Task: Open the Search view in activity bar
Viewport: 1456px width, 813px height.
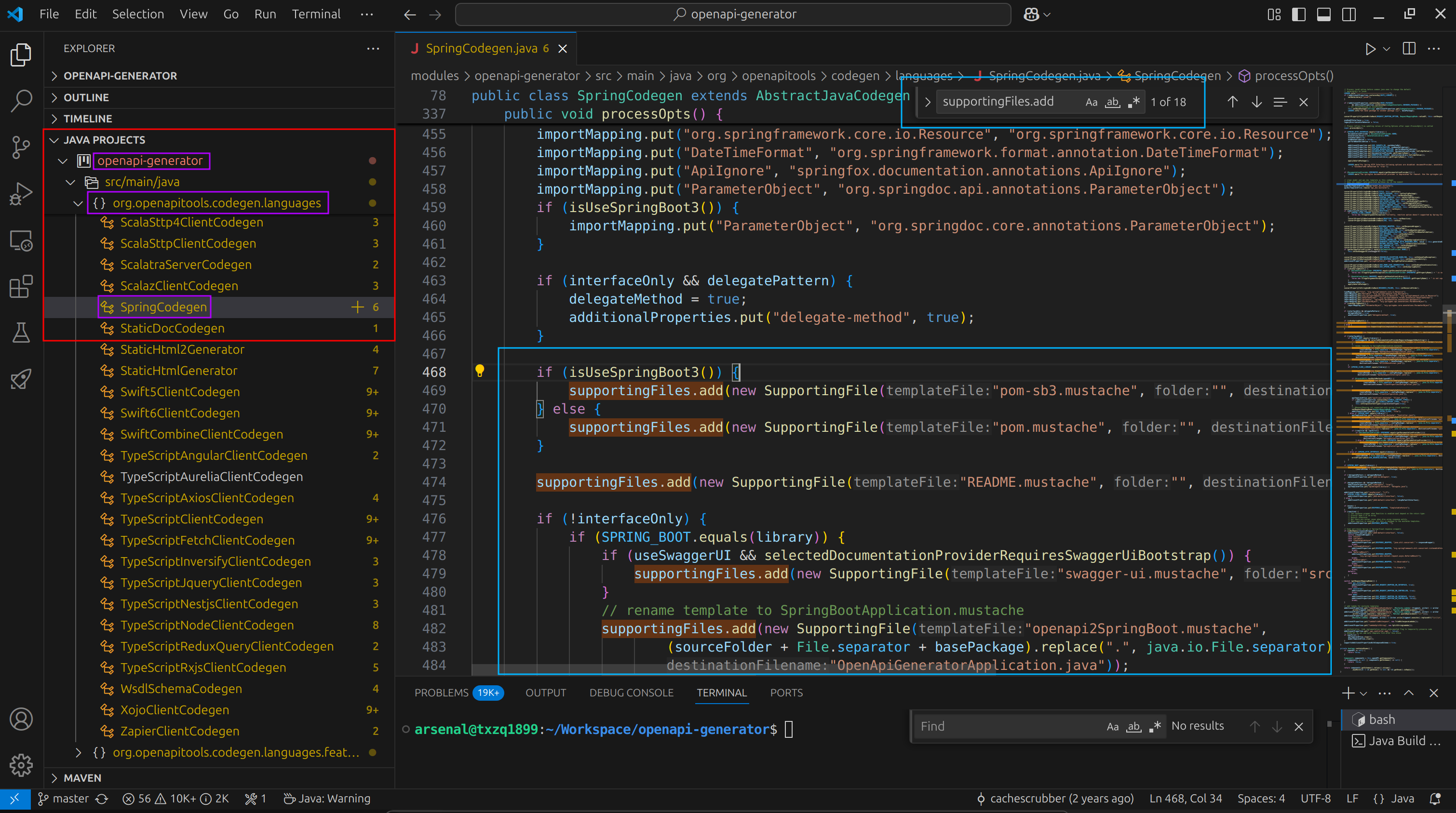Action: tap(21, 101)
